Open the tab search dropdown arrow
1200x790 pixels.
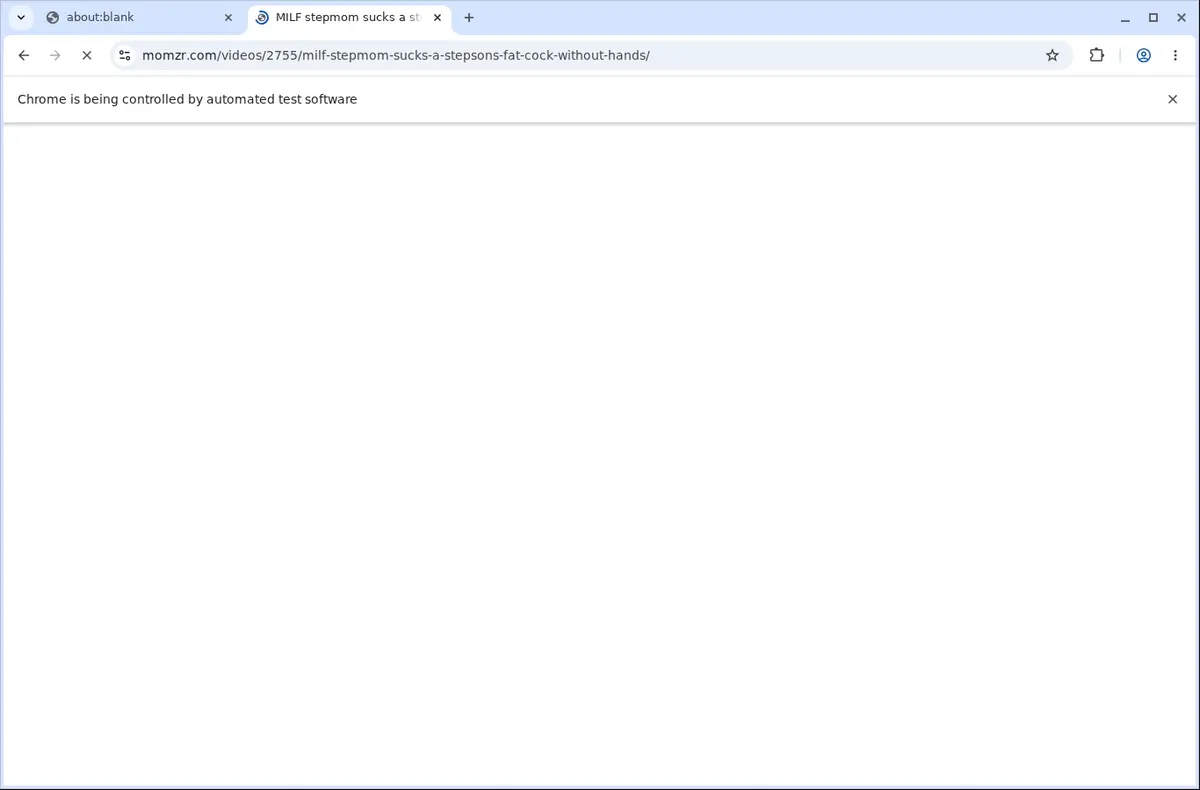(21, 17)
